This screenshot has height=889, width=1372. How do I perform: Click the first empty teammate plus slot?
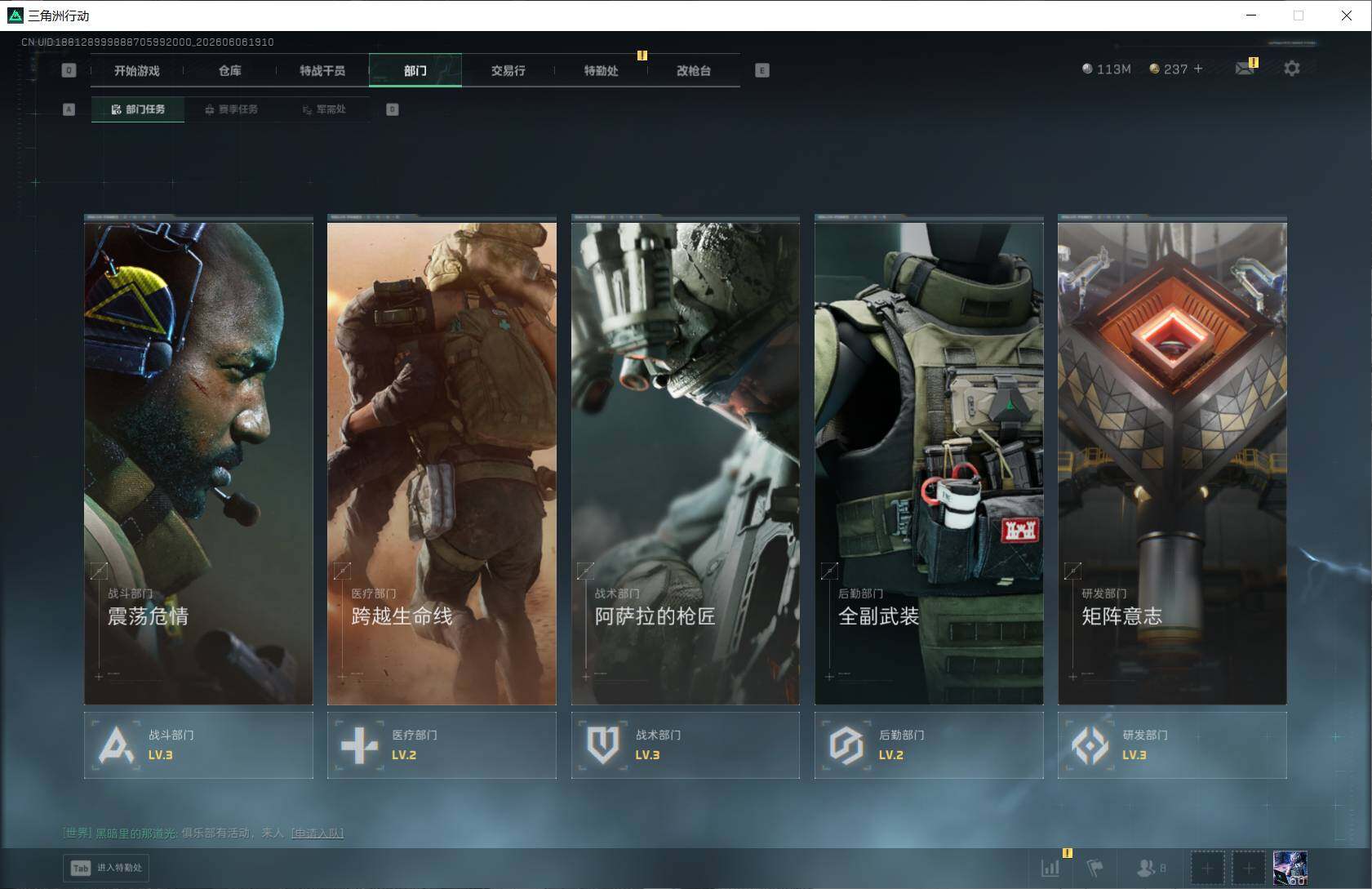[x=1207, y=868]
